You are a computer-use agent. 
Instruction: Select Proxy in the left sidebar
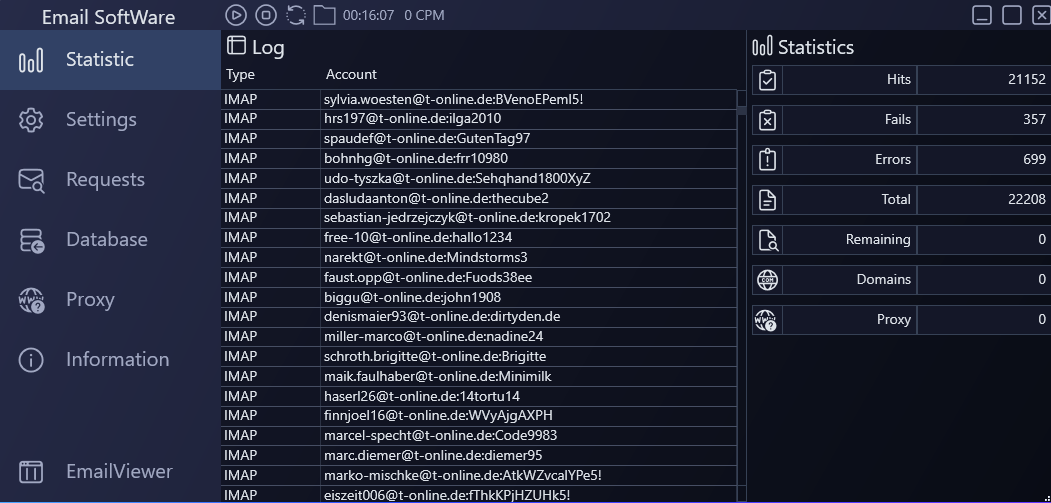(x=89, y=300)
